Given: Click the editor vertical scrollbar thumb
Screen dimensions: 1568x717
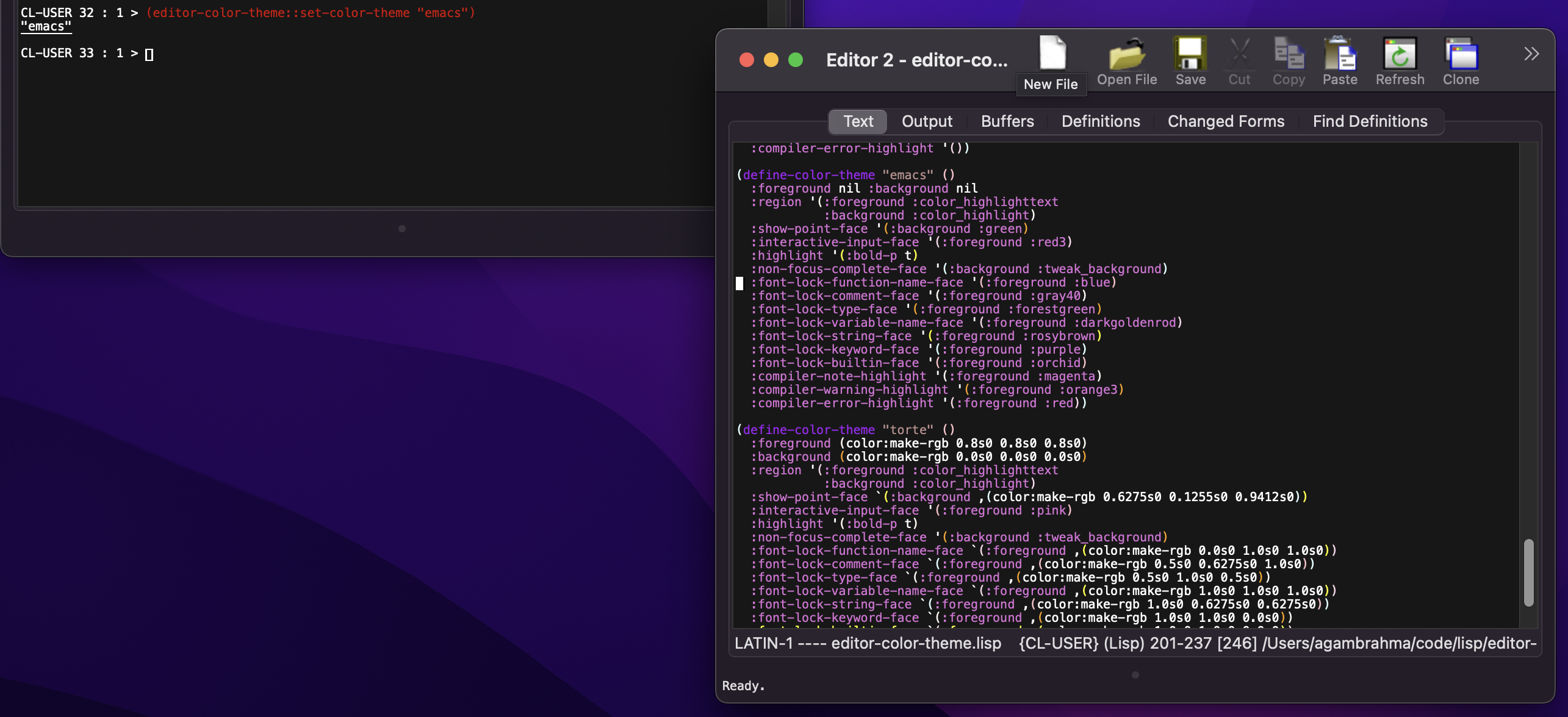Looking at the screenshot, I should 1528,572.
